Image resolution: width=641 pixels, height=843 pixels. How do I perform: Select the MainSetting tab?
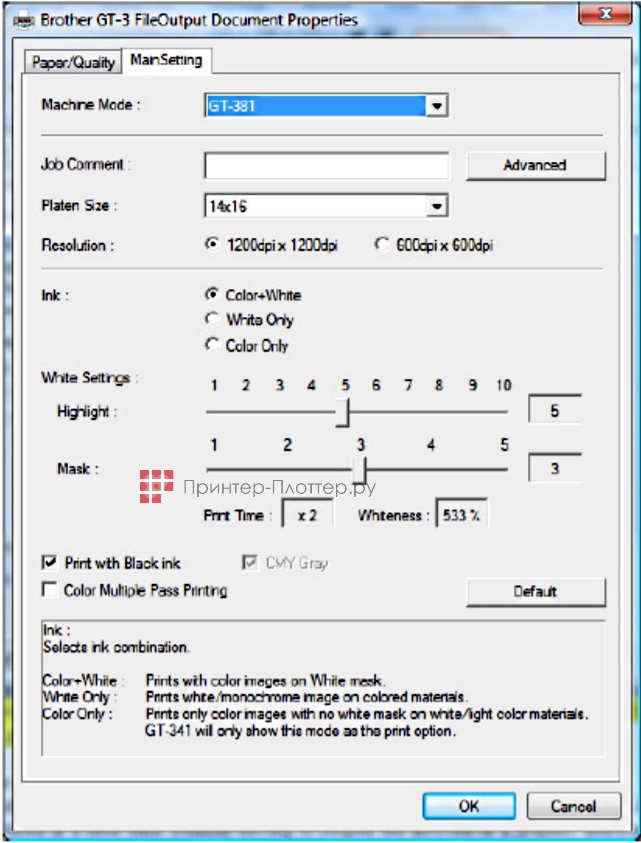(x=166, y=61)
